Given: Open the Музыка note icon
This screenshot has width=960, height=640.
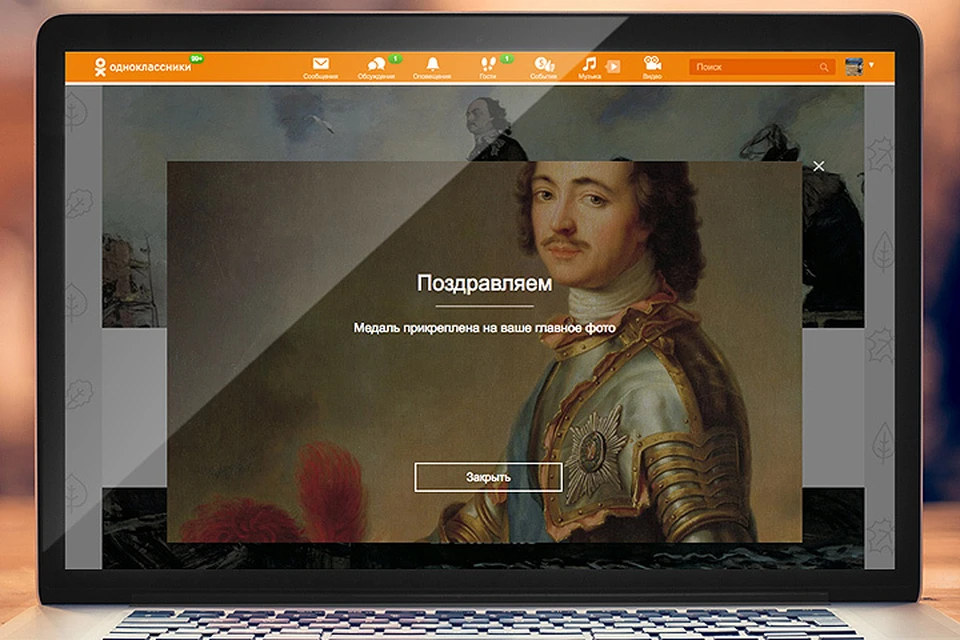Looking at the screenshot, I should click(x=589, y=64).
